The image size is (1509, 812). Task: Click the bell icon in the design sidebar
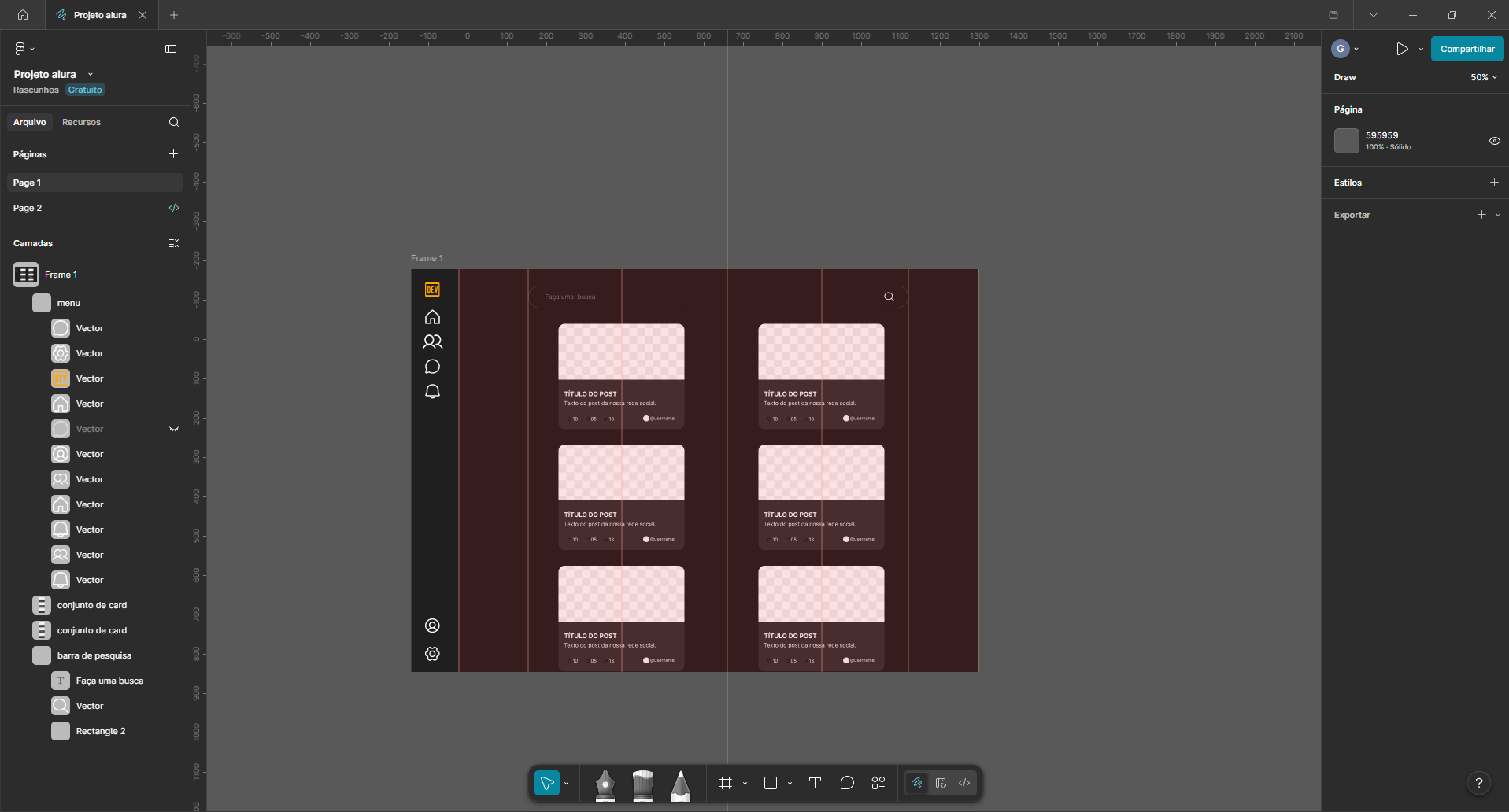click(x=432, y=392)
